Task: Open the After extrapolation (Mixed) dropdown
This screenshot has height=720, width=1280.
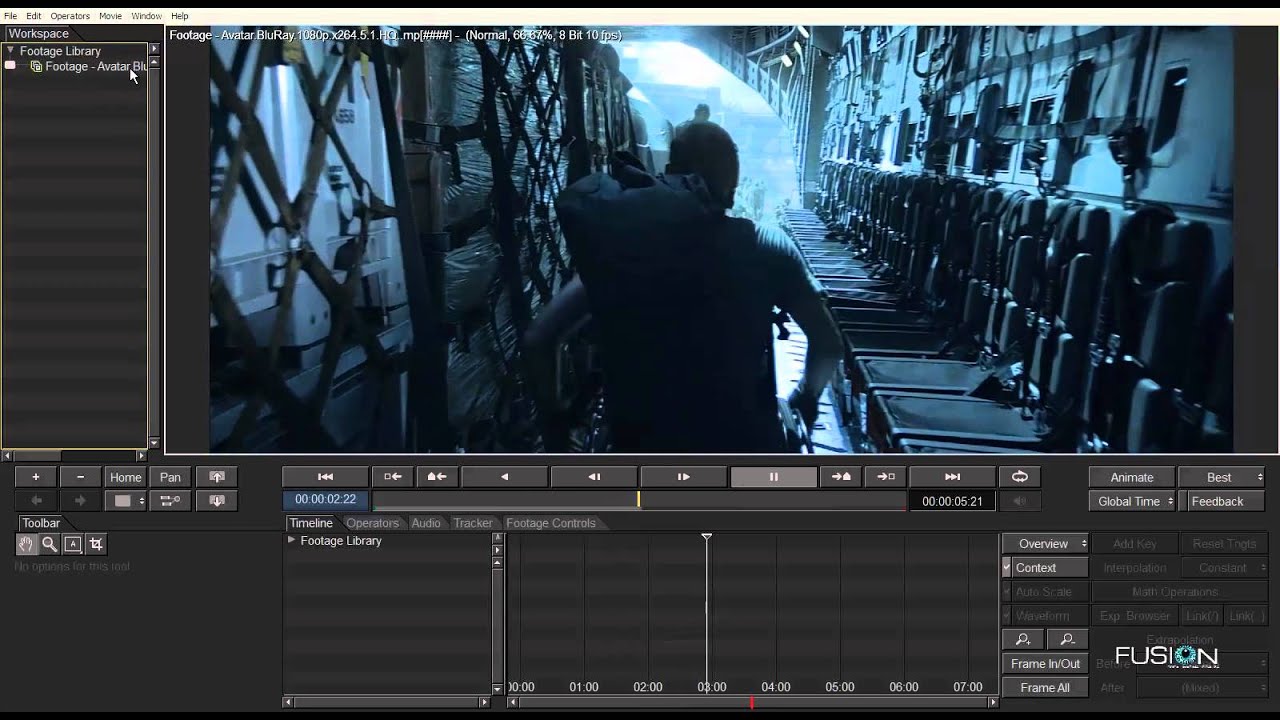Action: click(1203, 687)
